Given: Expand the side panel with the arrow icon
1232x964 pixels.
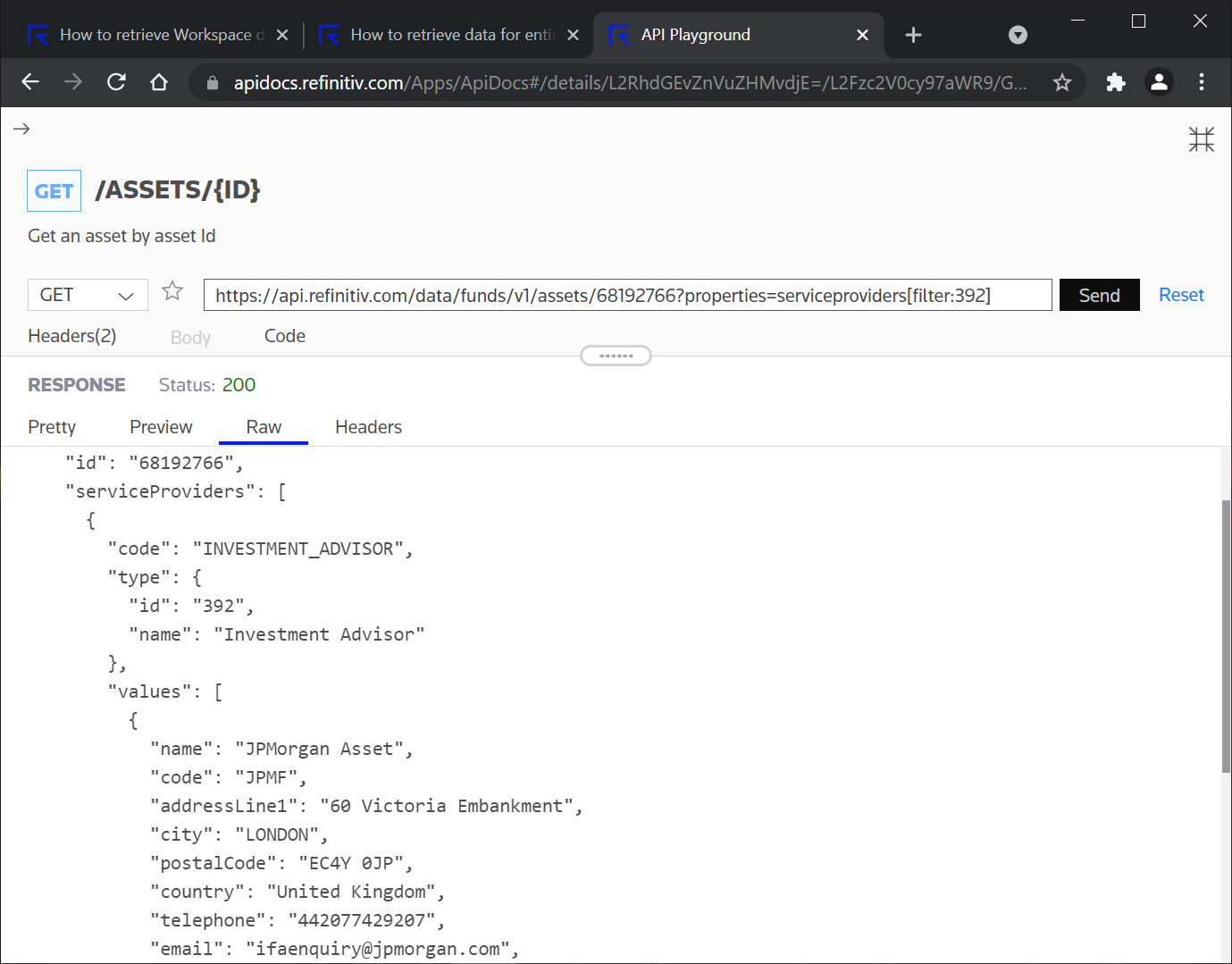Looking at the screenshot, I should [21, 129].
